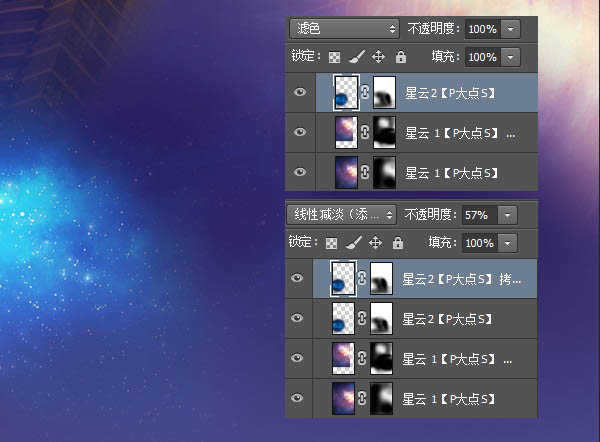Unlink mask of bottom 星云 1 layer, 线性减淡 panel

pyautogui.click(x=362, y=398)
